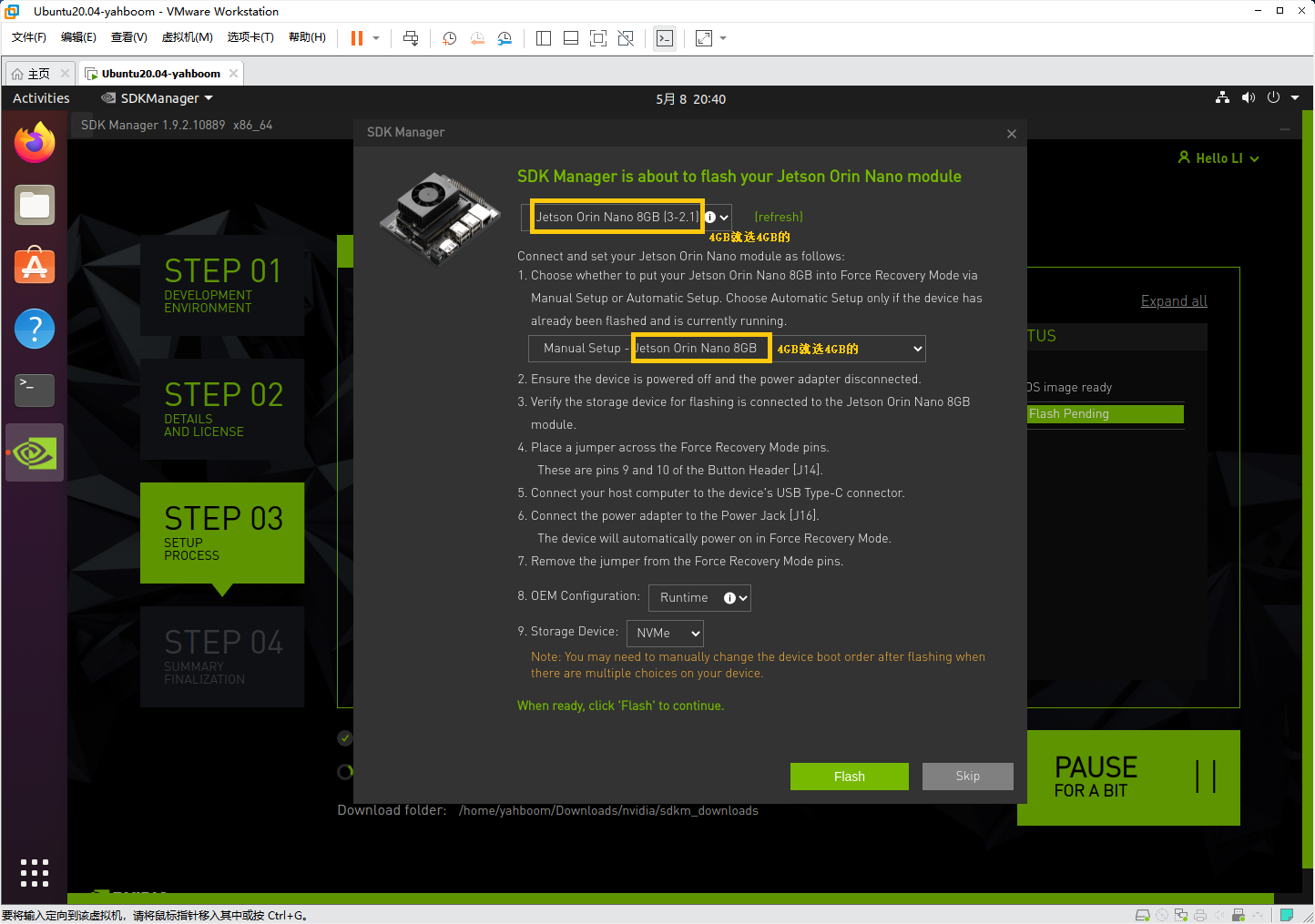Select STEP 03 Setup Process
Screen dimensions: 1315x924
(222, 533)
